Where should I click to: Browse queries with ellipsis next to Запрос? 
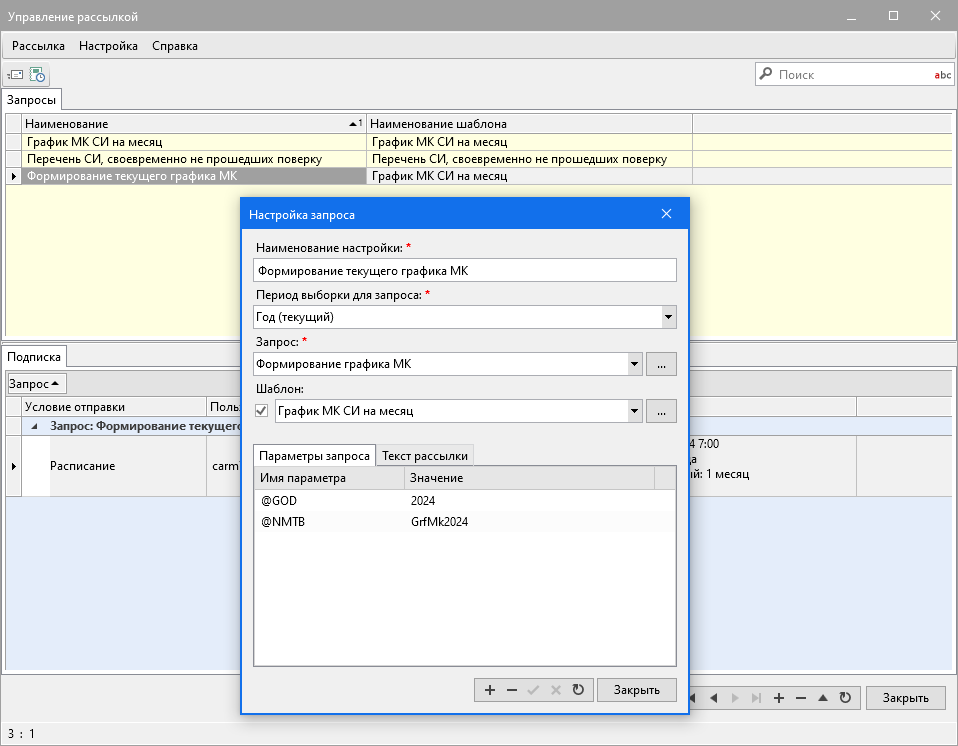(661, 364)
